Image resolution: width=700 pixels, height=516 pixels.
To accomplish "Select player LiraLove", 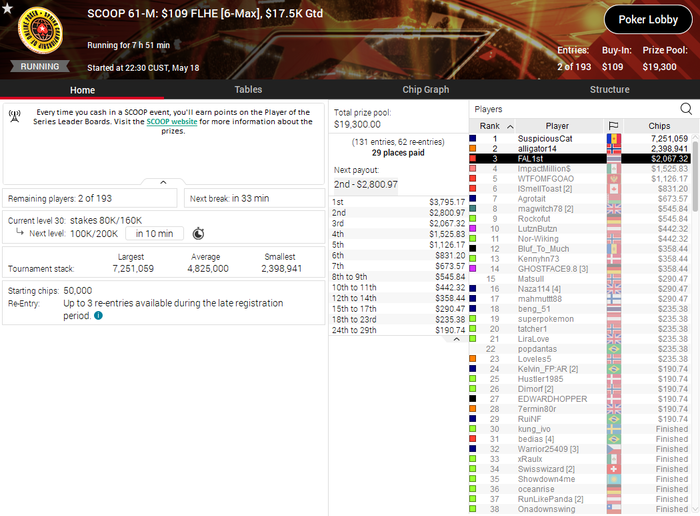I will (579, 339).
